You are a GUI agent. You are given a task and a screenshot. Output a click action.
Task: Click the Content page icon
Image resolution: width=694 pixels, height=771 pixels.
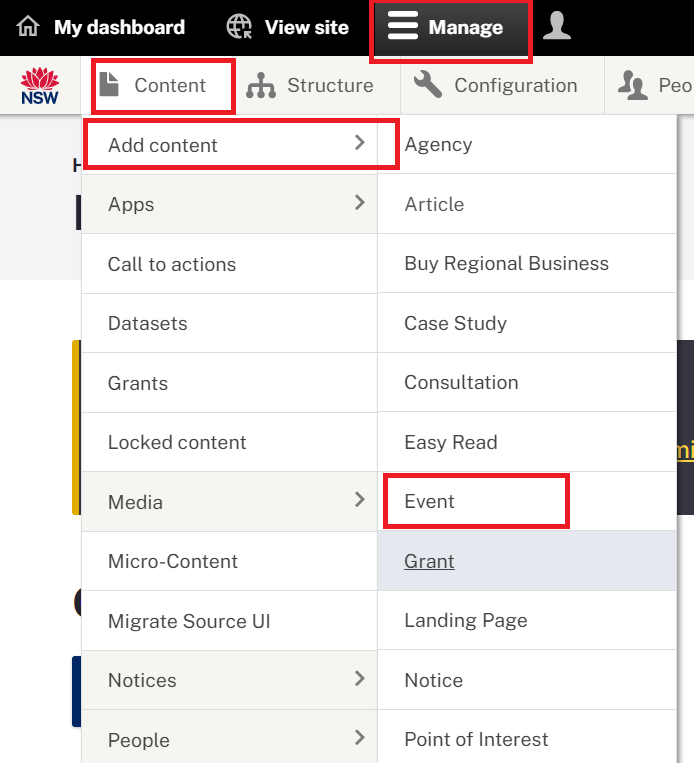[109, 84]
